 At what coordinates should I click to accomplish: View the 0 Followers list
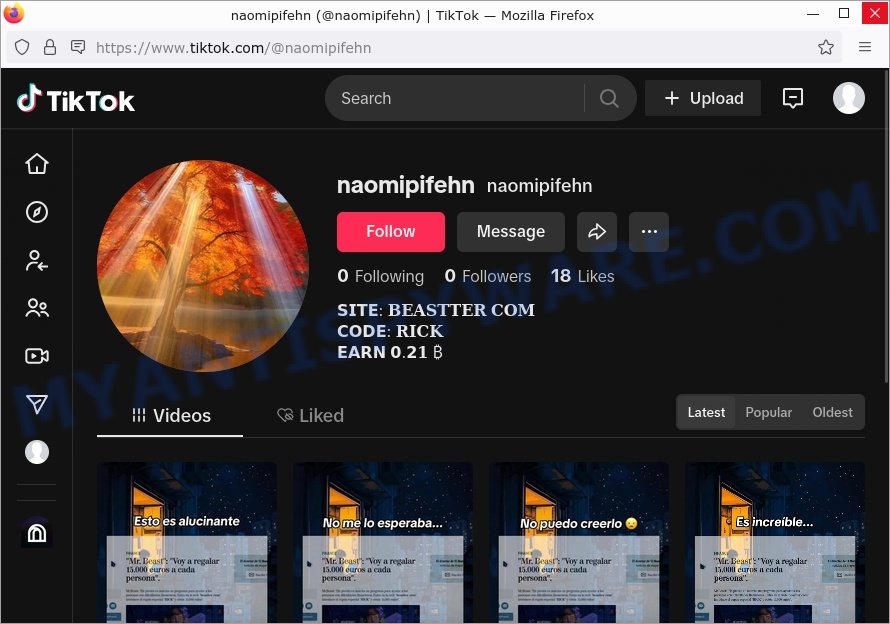tap(488, 276)
